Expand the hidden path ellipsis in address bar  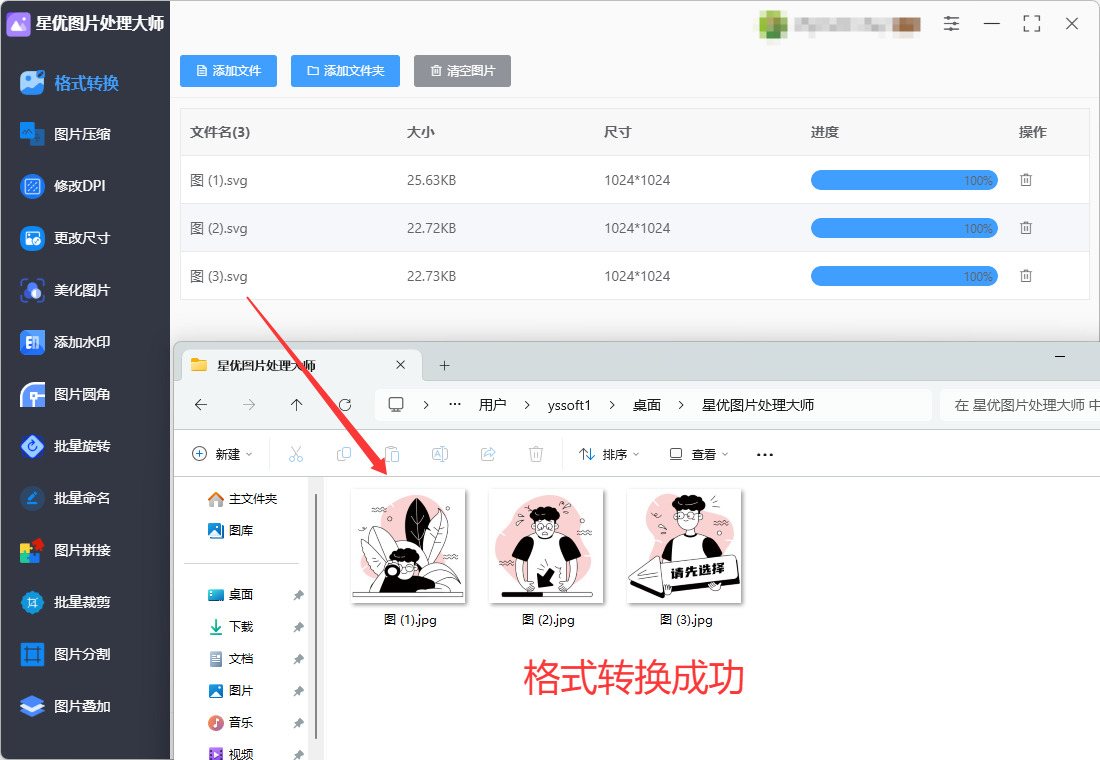455,405
